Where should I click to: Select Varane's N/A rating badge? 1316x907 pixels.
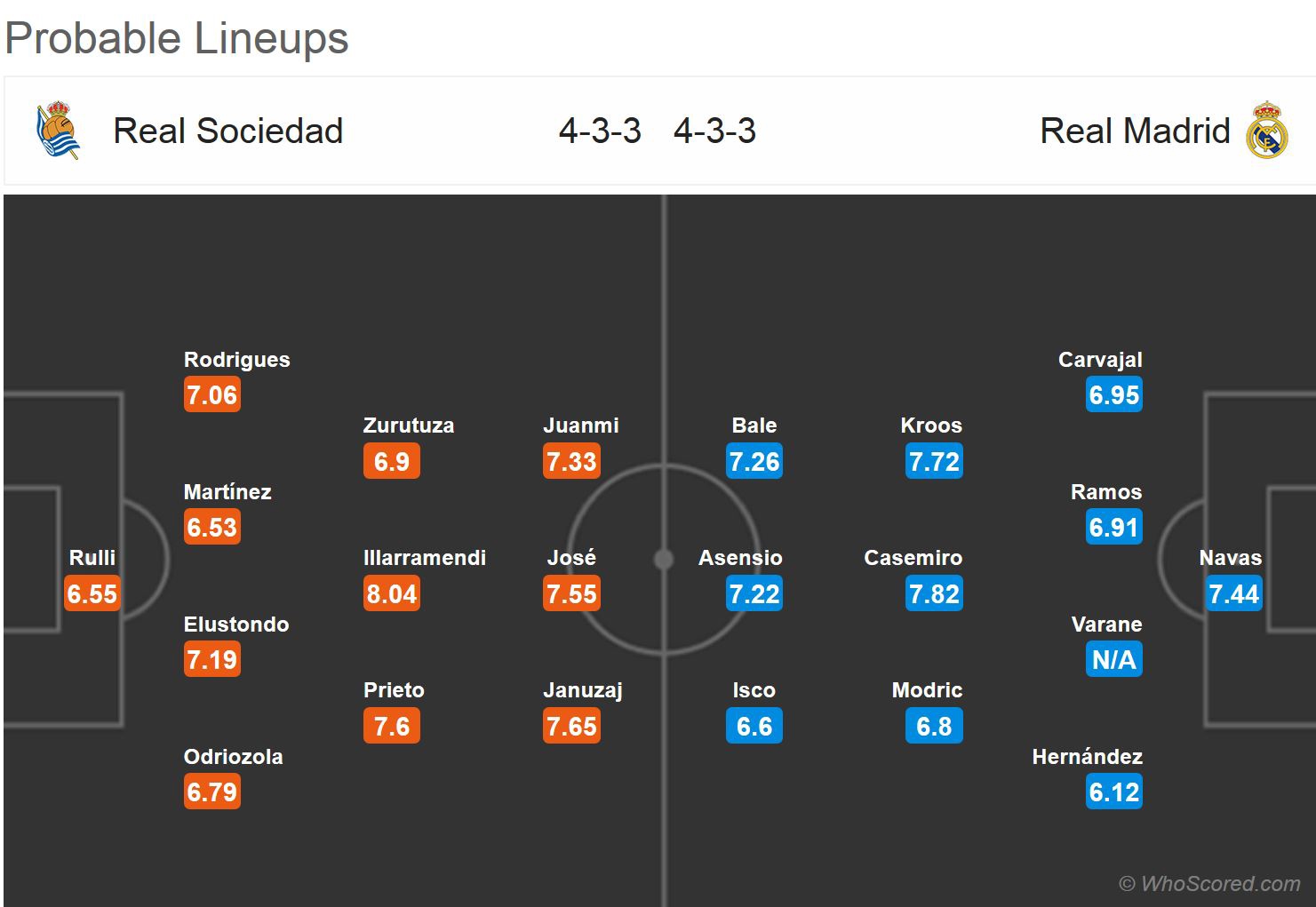tap(1113, 660)
